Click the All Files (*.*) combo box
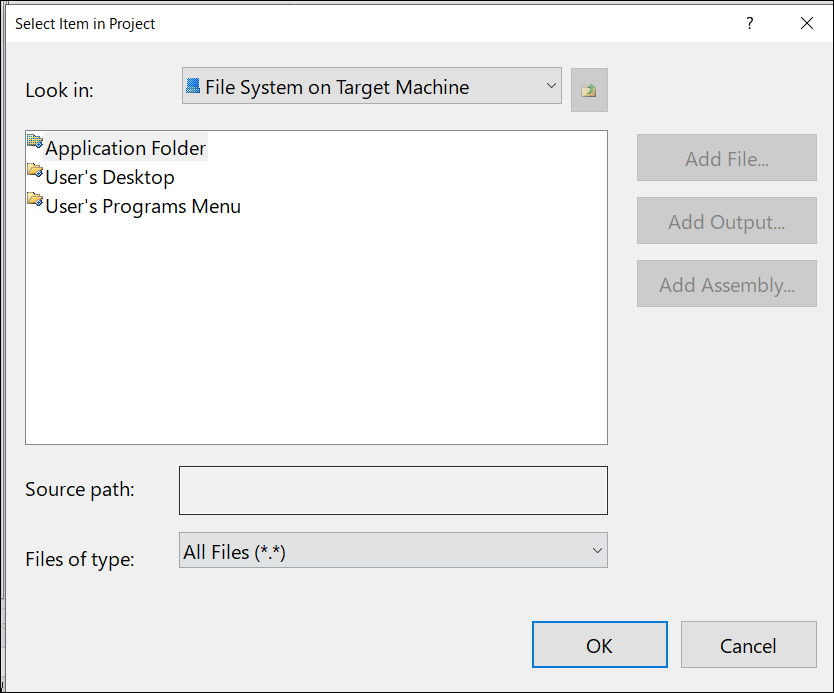The width and height of the screenshot is (834, 693). point(393,550)
